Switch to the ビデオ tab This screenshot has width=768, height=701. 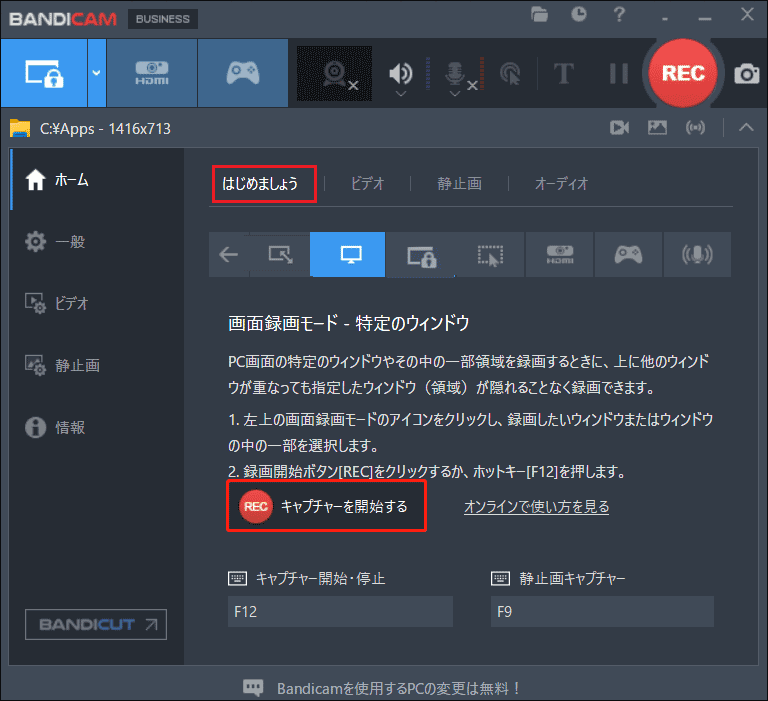pyautogui.click(x=367, y=184)
